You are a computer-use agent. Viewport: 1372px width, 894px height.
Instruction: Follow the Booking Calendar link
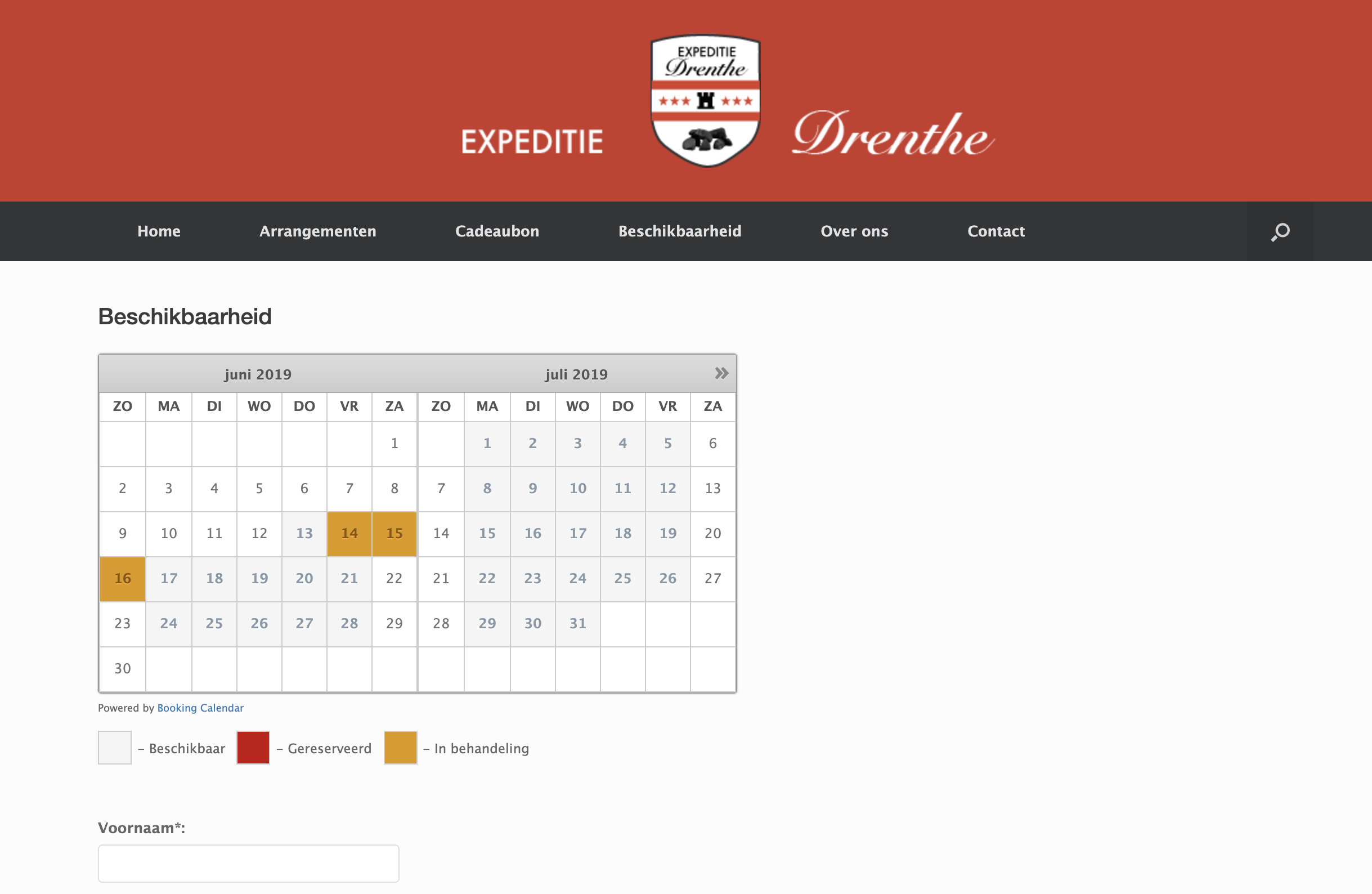[200, 708]
